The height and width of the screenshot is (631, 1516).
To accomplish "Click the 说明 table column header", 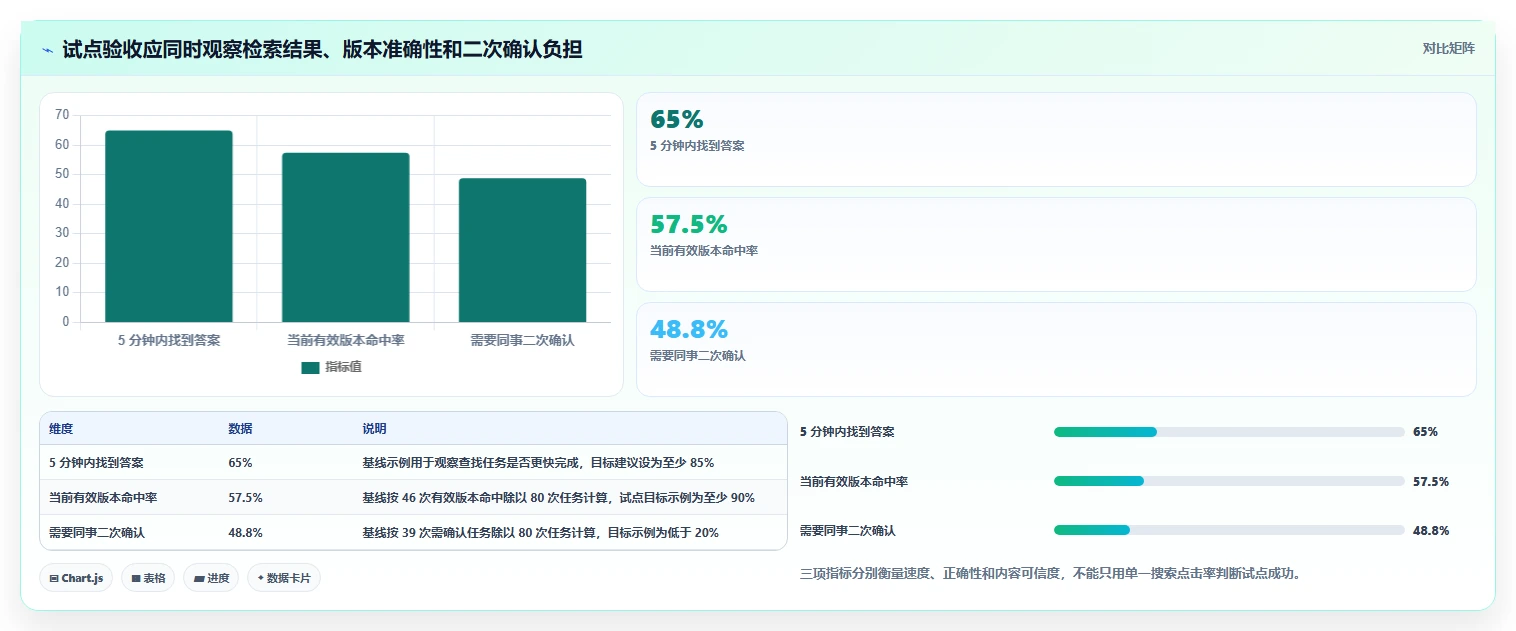I will [374, 429].
